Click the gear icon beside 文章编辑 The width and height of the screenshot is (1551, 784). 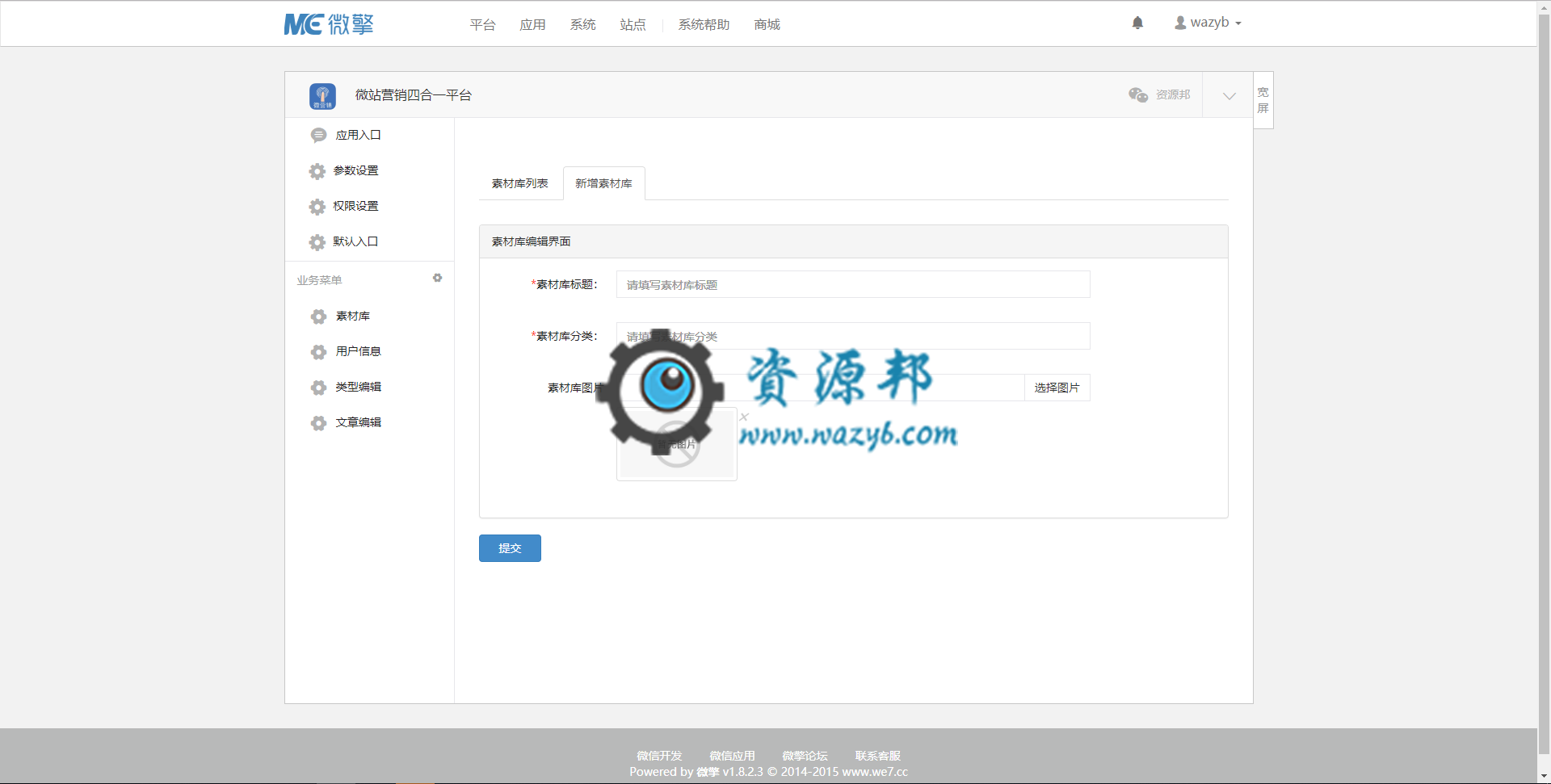319,423
